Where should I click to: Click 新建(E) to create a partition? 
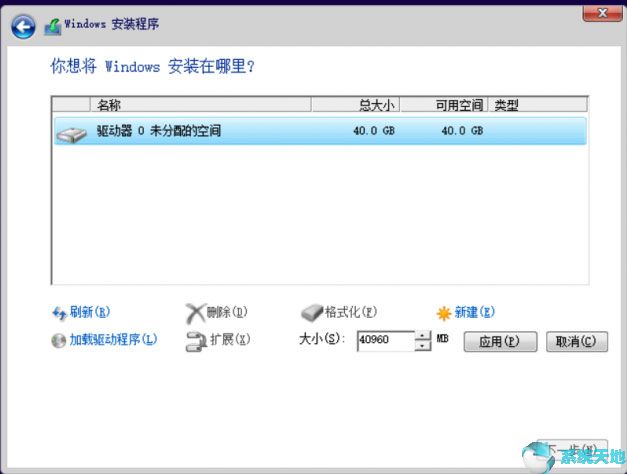(x=475, y=312)
